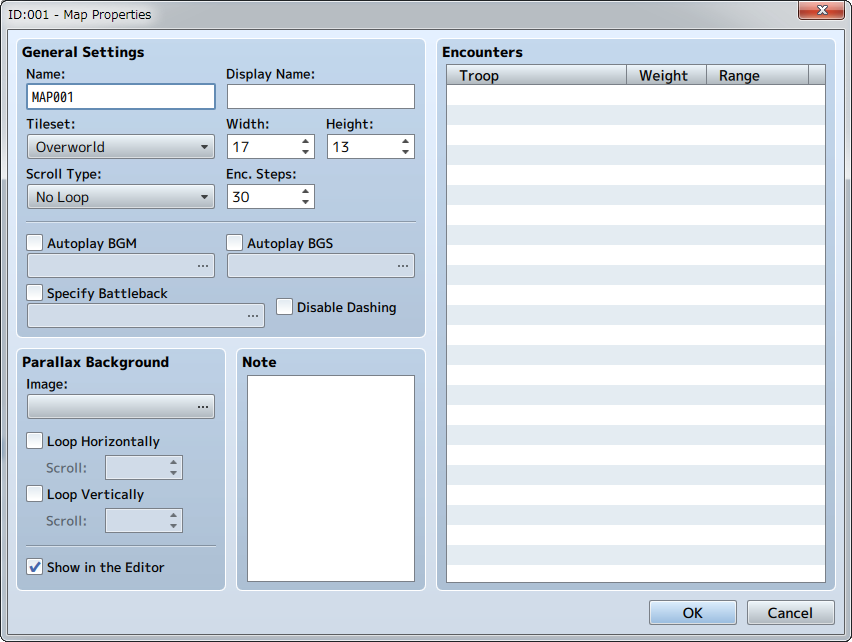The width and height of the screenshot is (852, 642).
Task: Toggle the Disable Dashing checkbox
Action: (x=285, y=307)
